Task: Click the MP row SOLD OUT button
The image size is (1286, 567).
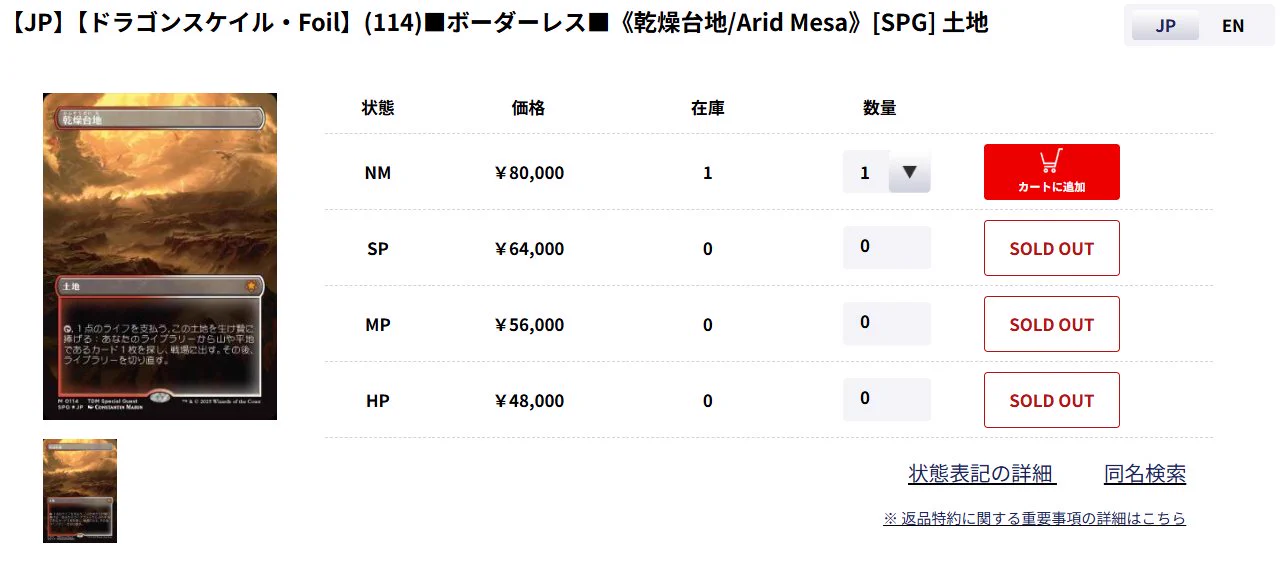Action: coord(1051,324)
